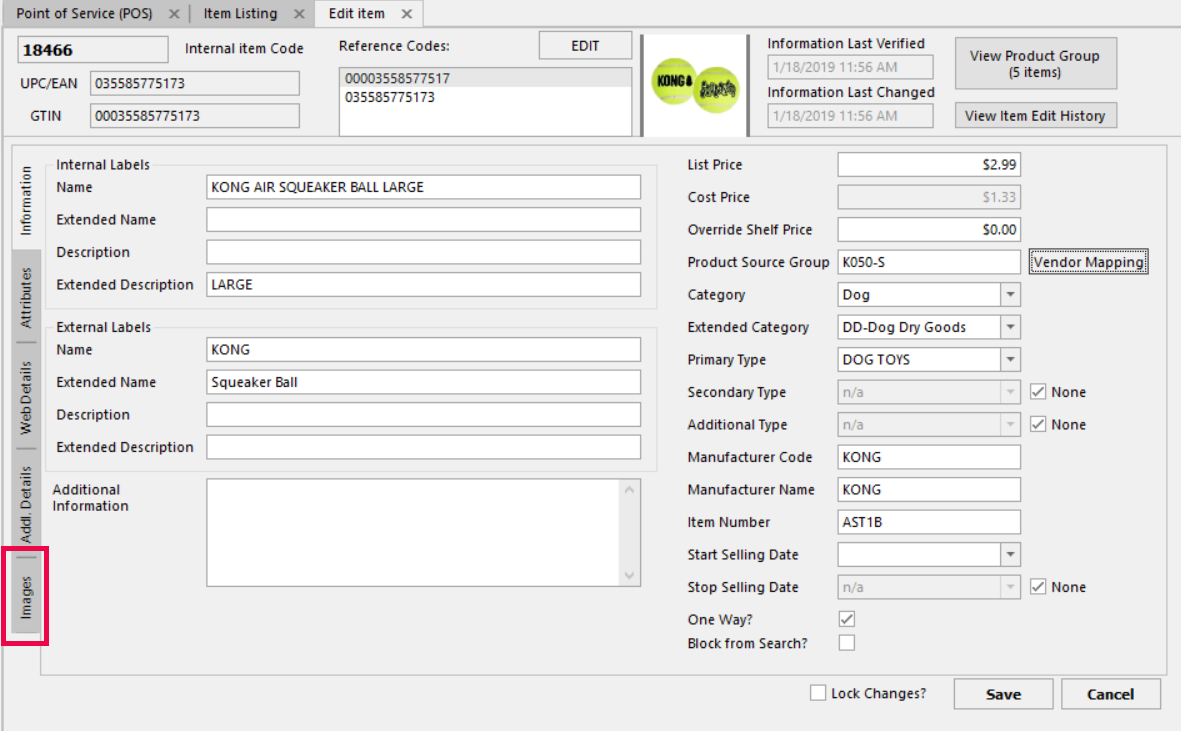The width and height of the screenshot is (1181, 731).
Task: Click the UPC/EAN input field
Action: coord(194,83)
